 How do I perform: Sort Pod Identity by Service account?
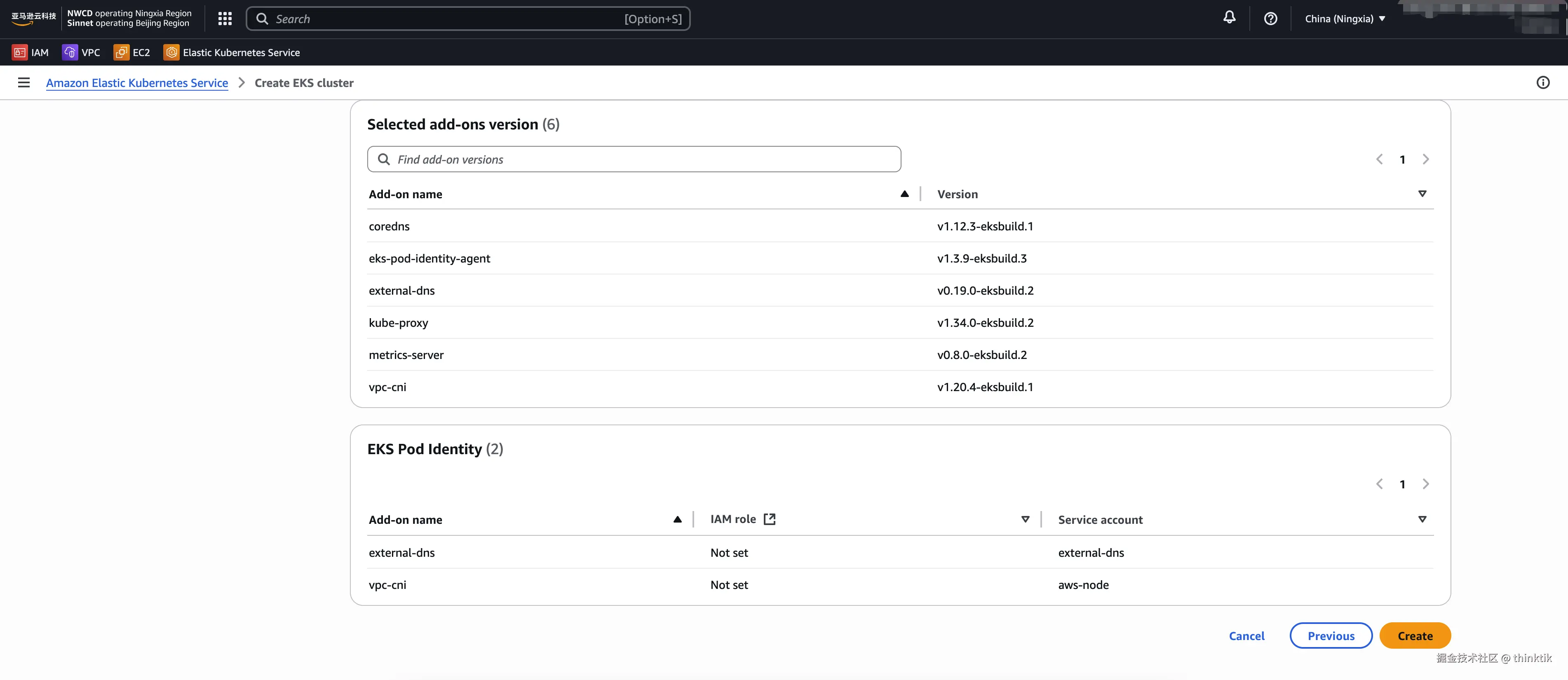1422,520
